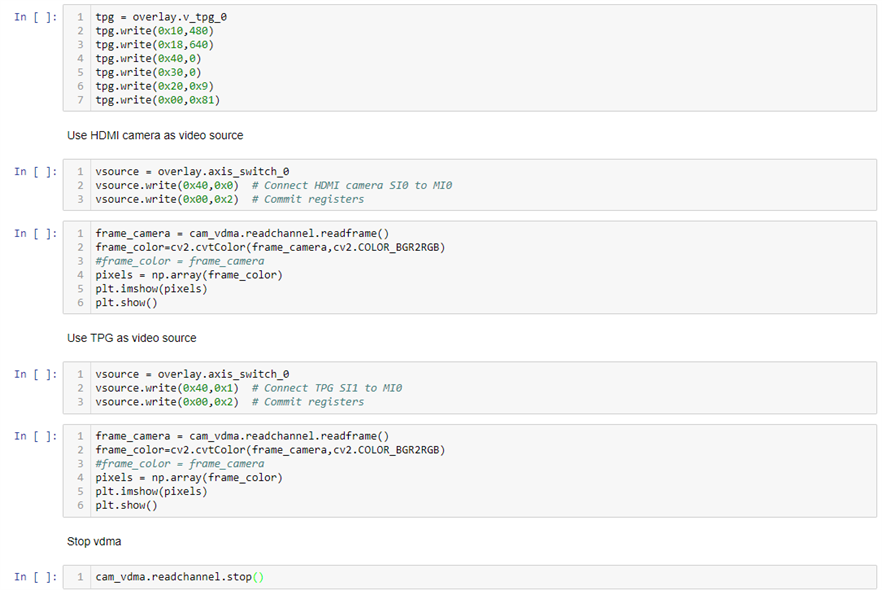The height and width of the screenshot is (590, 882).
Task: Click the 'Use TPG as video source' text
Action: tap(131, 338)
